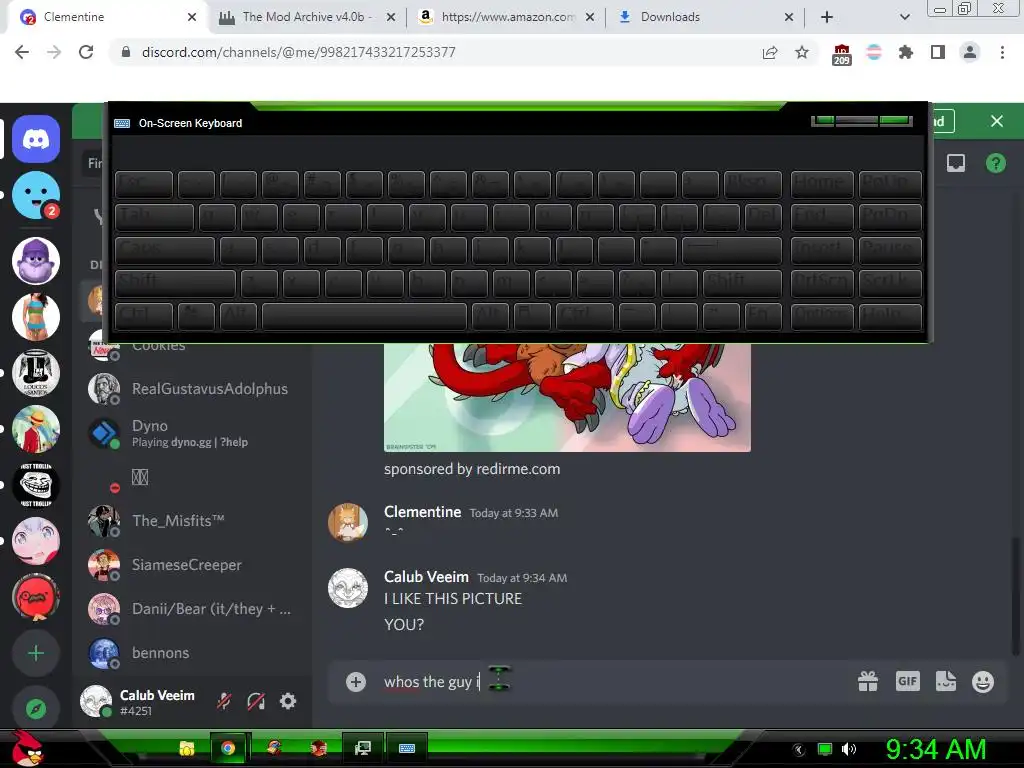This screenshot has height=768, width=1024.
Task: Toggle deafen headphones in user panel
Action: pos(256,701)
